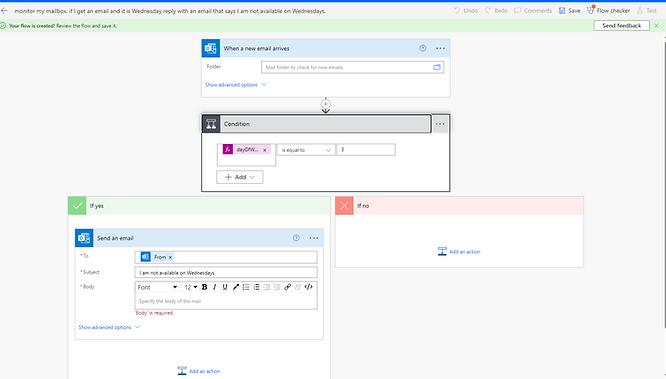Increase the body text indent
Screen dimensions: 666x379
(277, 287)
